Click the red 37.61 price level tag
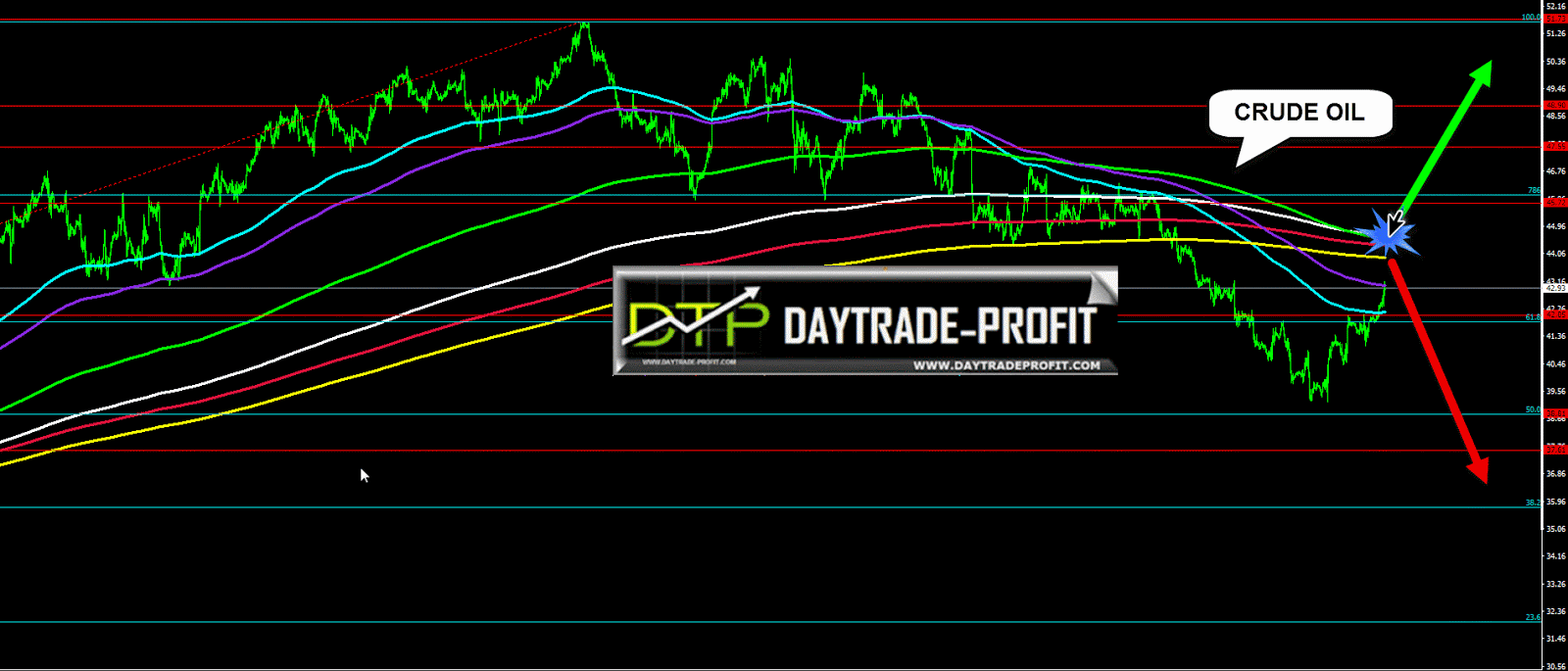1568x671 pixels. click(x=1555, y=450)
